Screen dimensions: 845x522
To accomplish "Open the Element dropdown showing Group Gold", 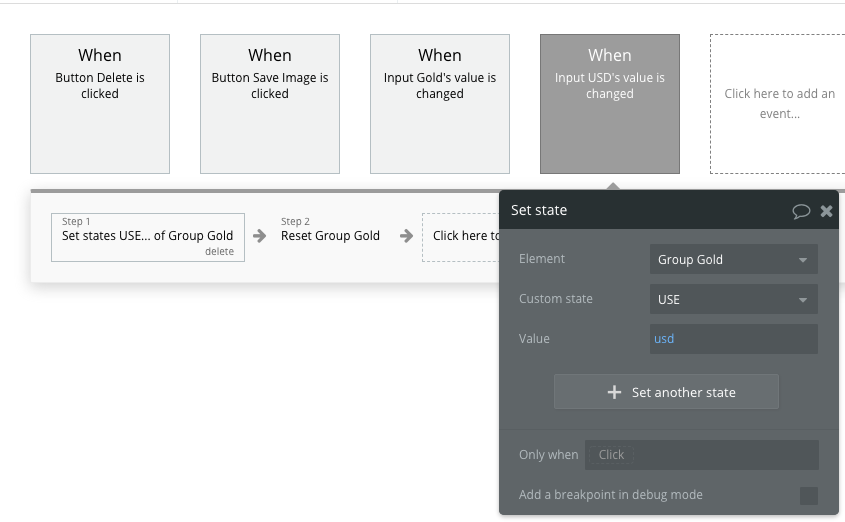I will tap(733, 260).
